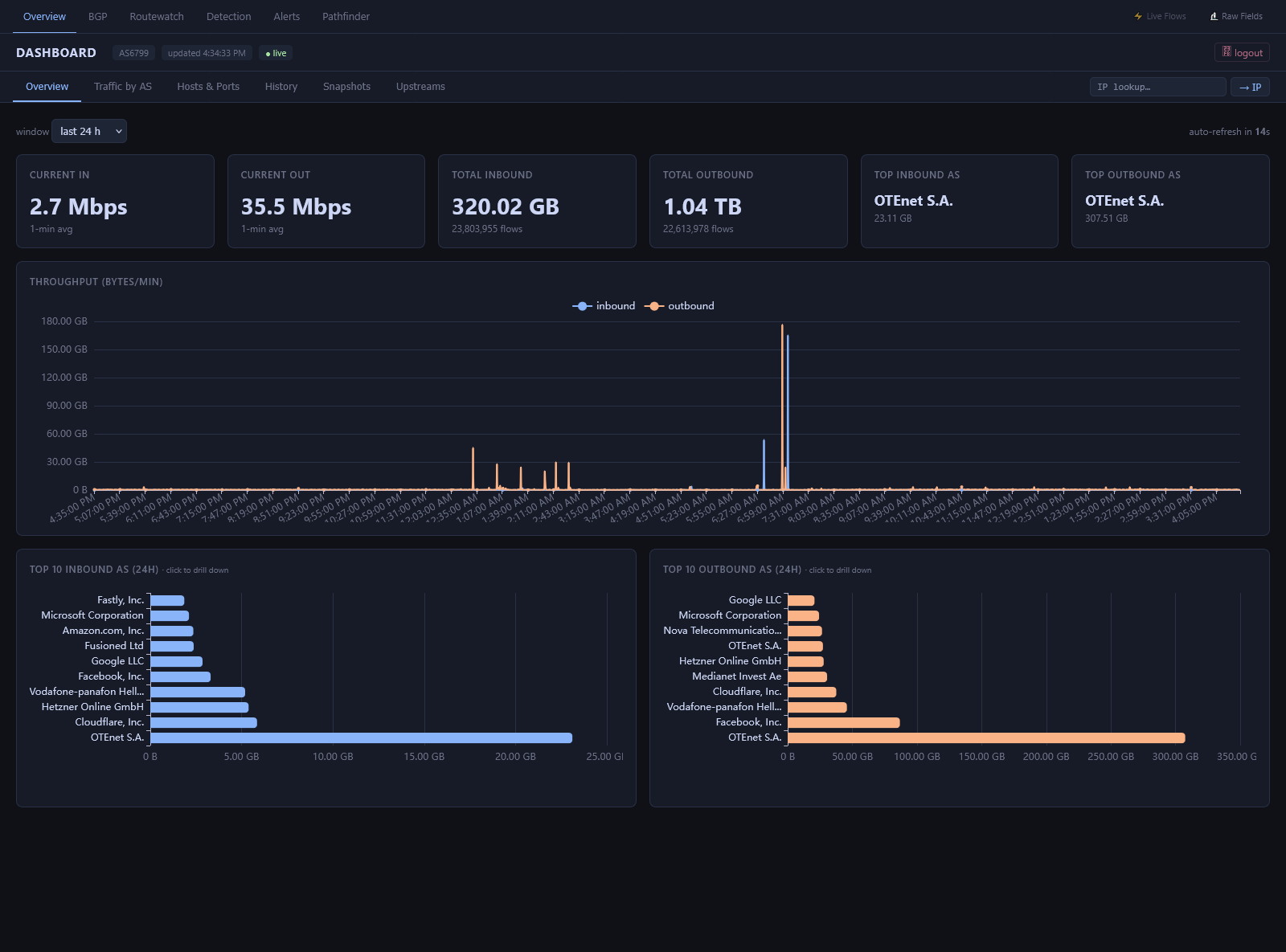This screenshot has height=952, width=1286.
Task: Open the Hosts & Ports tab
Action: point(208,87)
